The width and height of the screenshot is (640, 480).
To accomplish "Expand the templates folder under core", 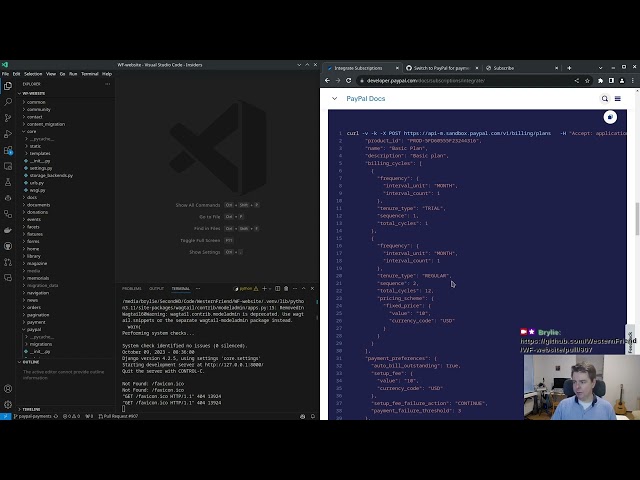I will click(40, 153).
